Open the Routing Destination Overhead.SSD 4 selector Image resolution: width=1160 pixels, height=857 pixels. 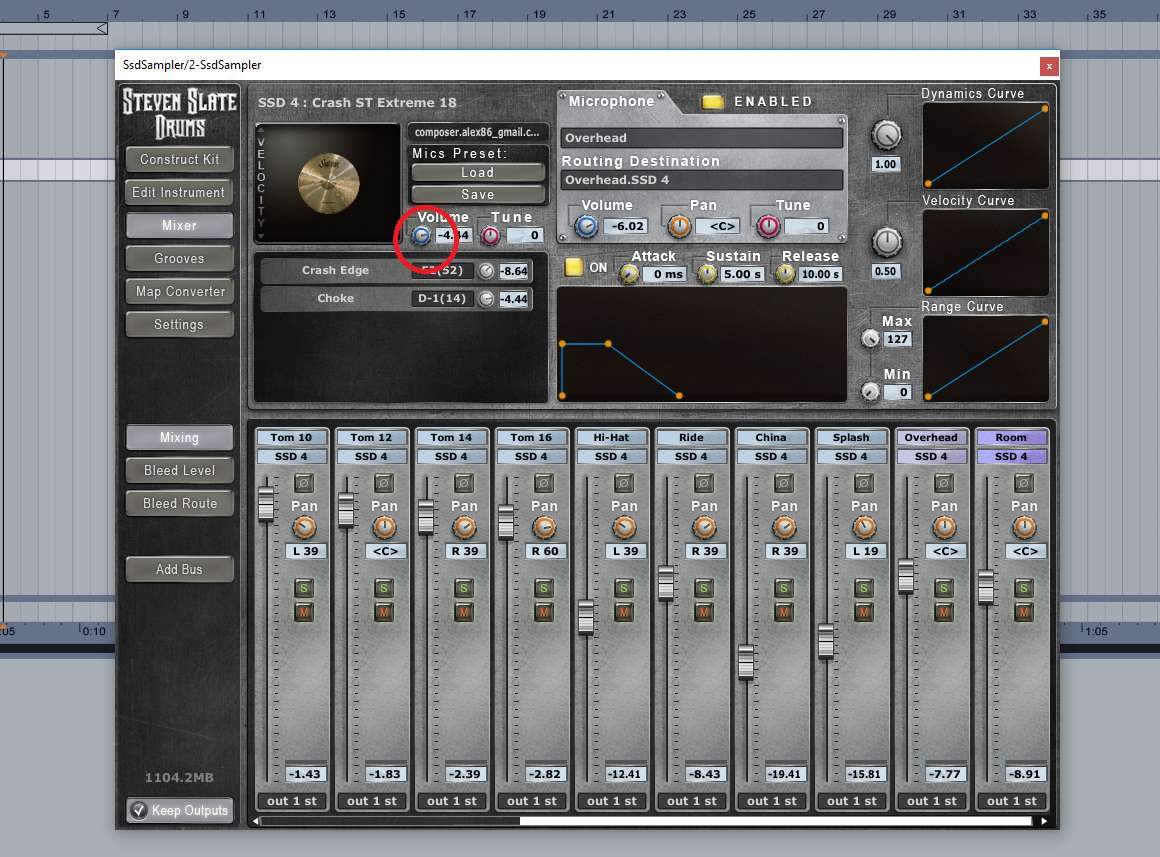702,180
